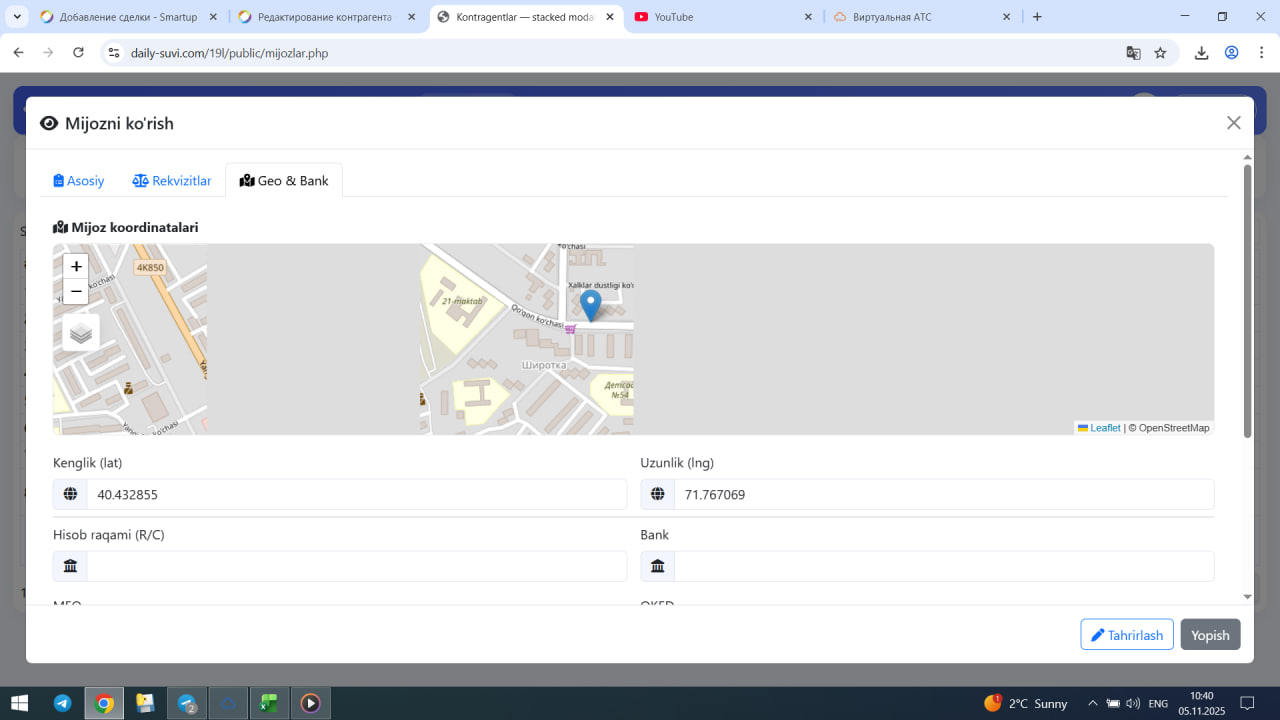Open Excel from the taskbar
1280x720 pixels.
pos(269,703)
